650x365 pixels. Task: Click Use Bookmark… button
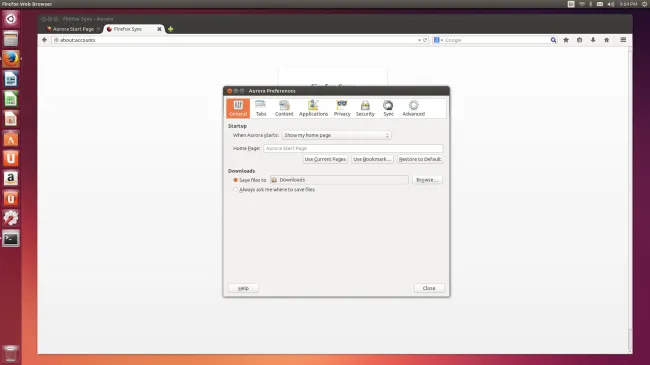pos(372,159)
